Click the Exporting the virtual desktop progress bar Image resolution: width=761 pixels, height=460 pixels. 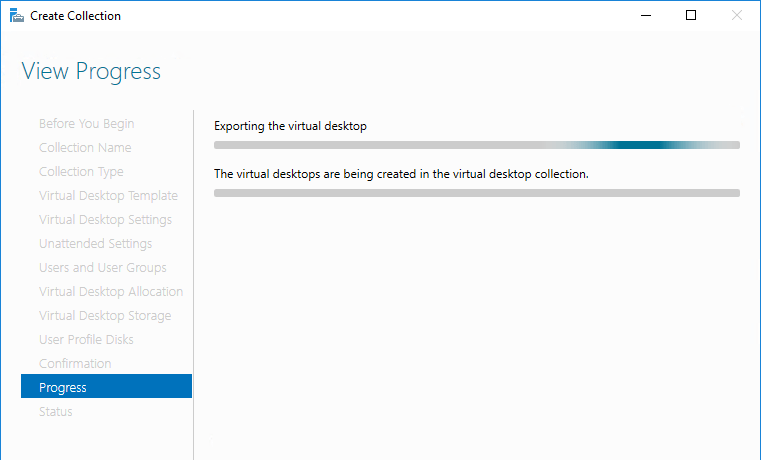pyautogui.click(x=477, y=145)
